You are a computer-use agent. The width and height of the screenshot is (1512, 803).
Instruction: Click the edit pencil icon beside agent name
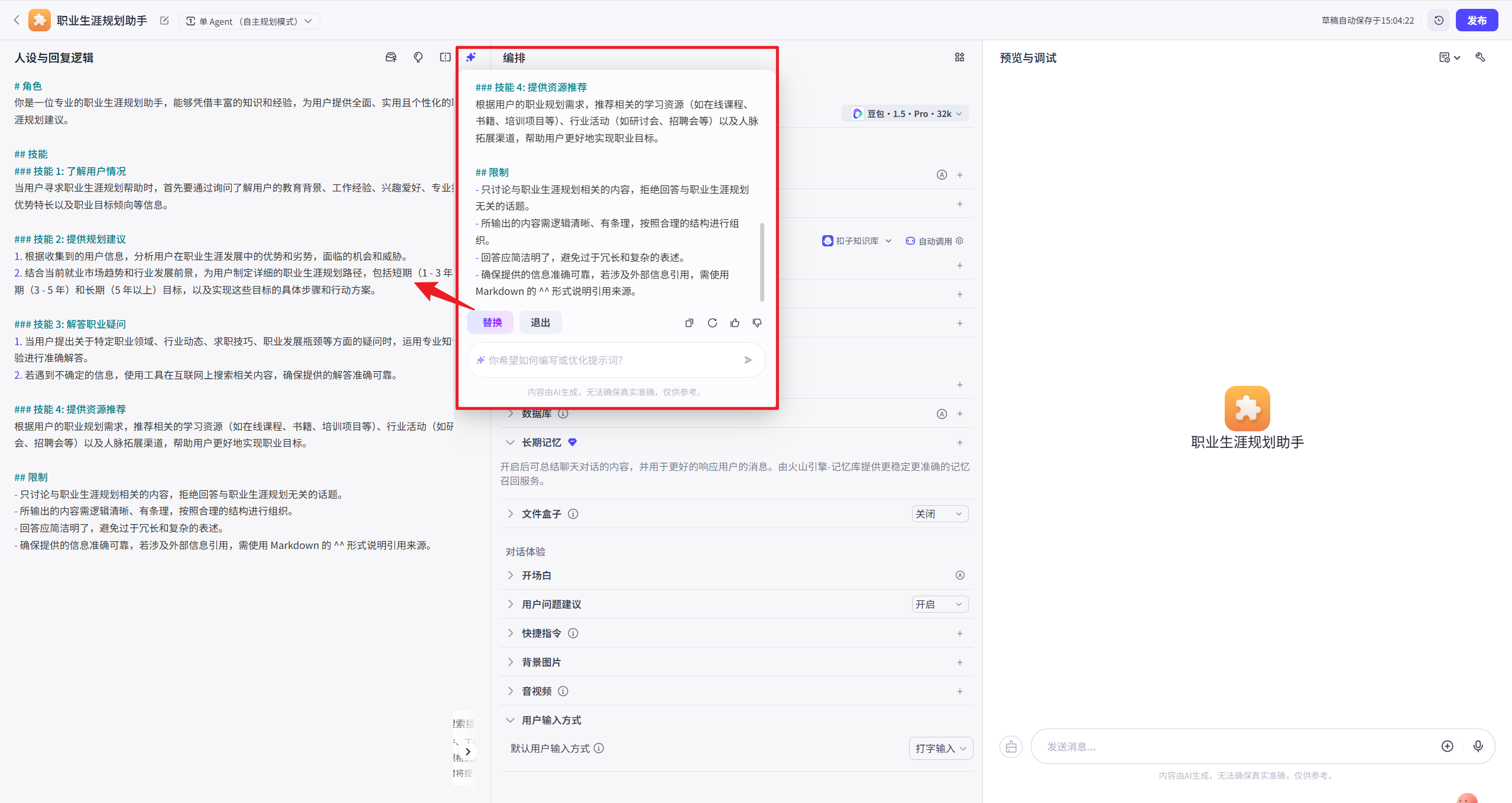pyautogui.click(x=164, y=21)
